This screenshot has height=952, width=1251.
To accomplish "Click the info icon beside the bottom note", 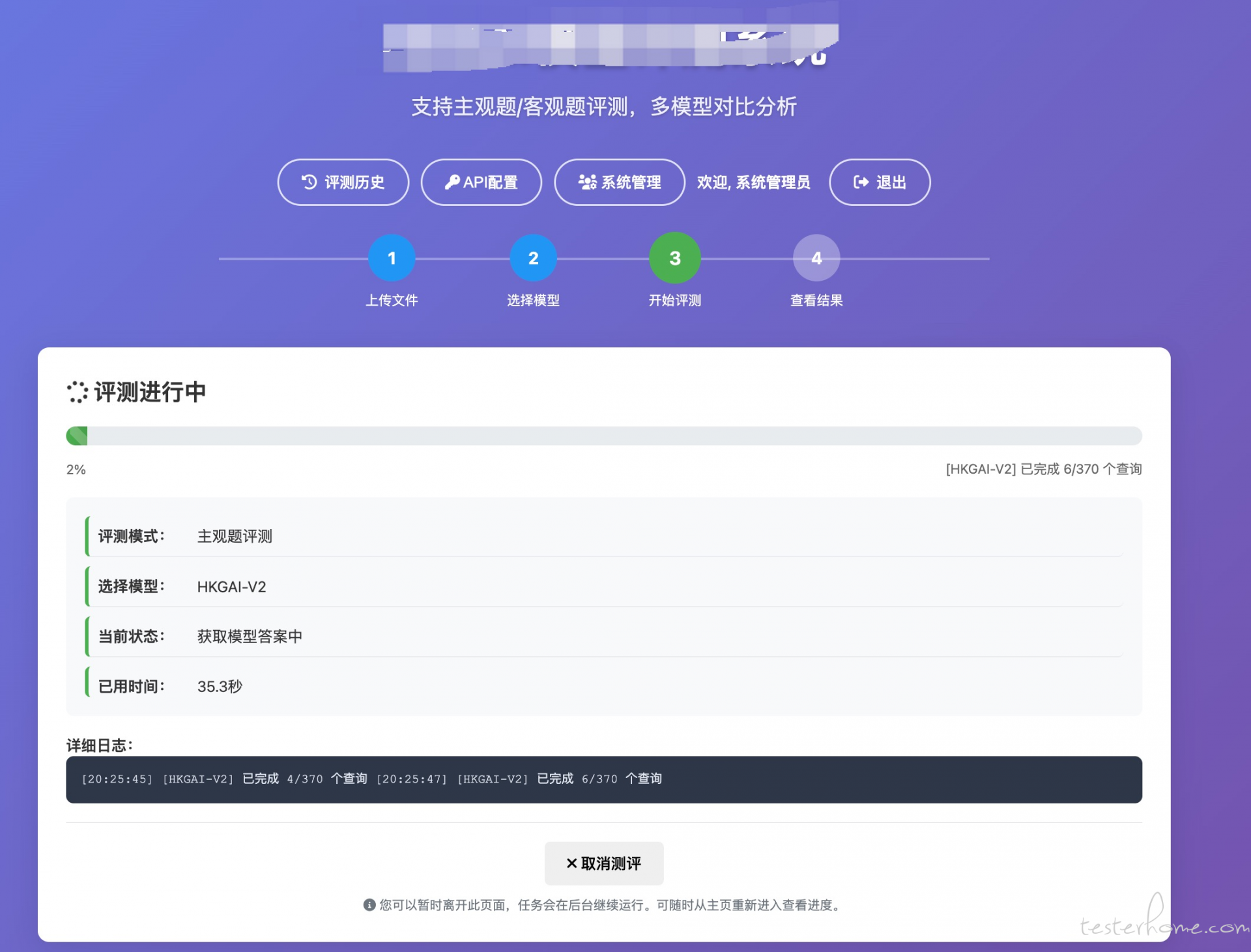I will (369, 905).
